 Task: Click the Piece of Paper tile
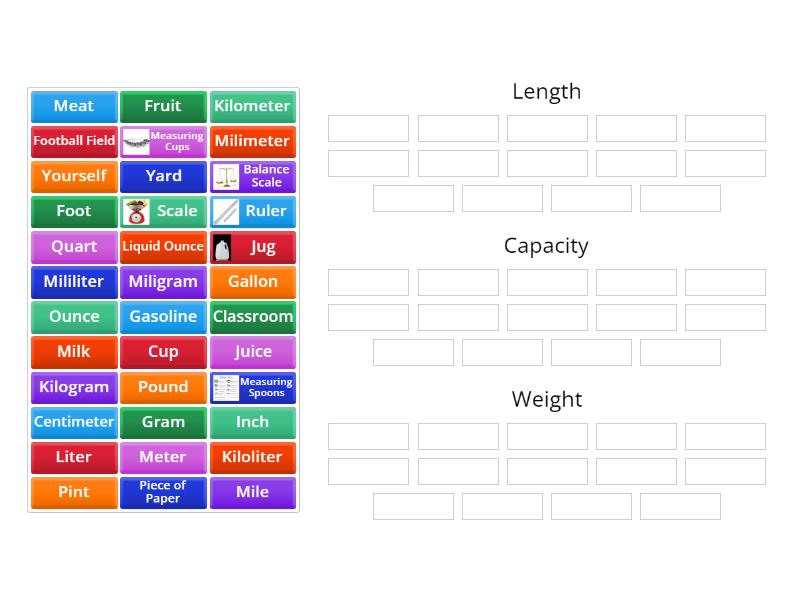(x=163, y=492)
